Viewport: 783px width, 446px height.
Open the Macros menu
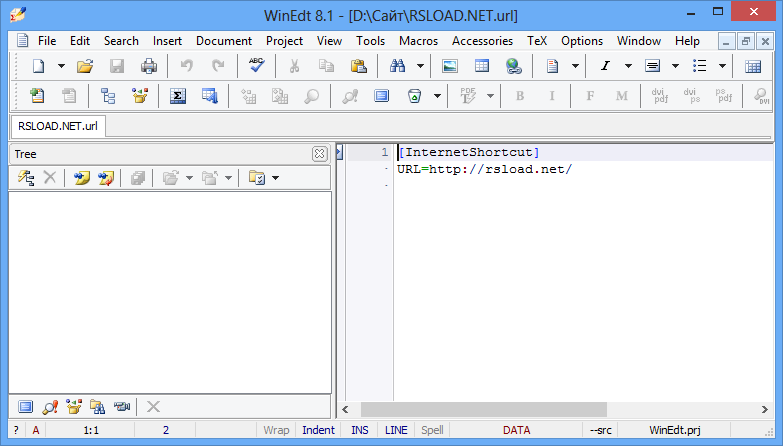coord(418,41)
